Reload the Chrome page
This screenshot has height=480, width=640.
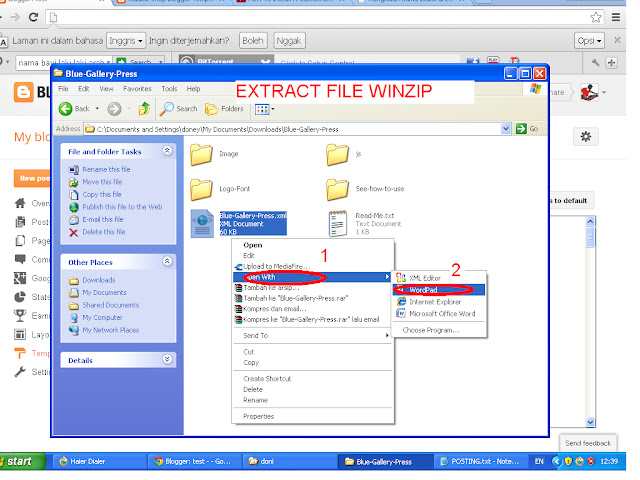click(33, 17)
